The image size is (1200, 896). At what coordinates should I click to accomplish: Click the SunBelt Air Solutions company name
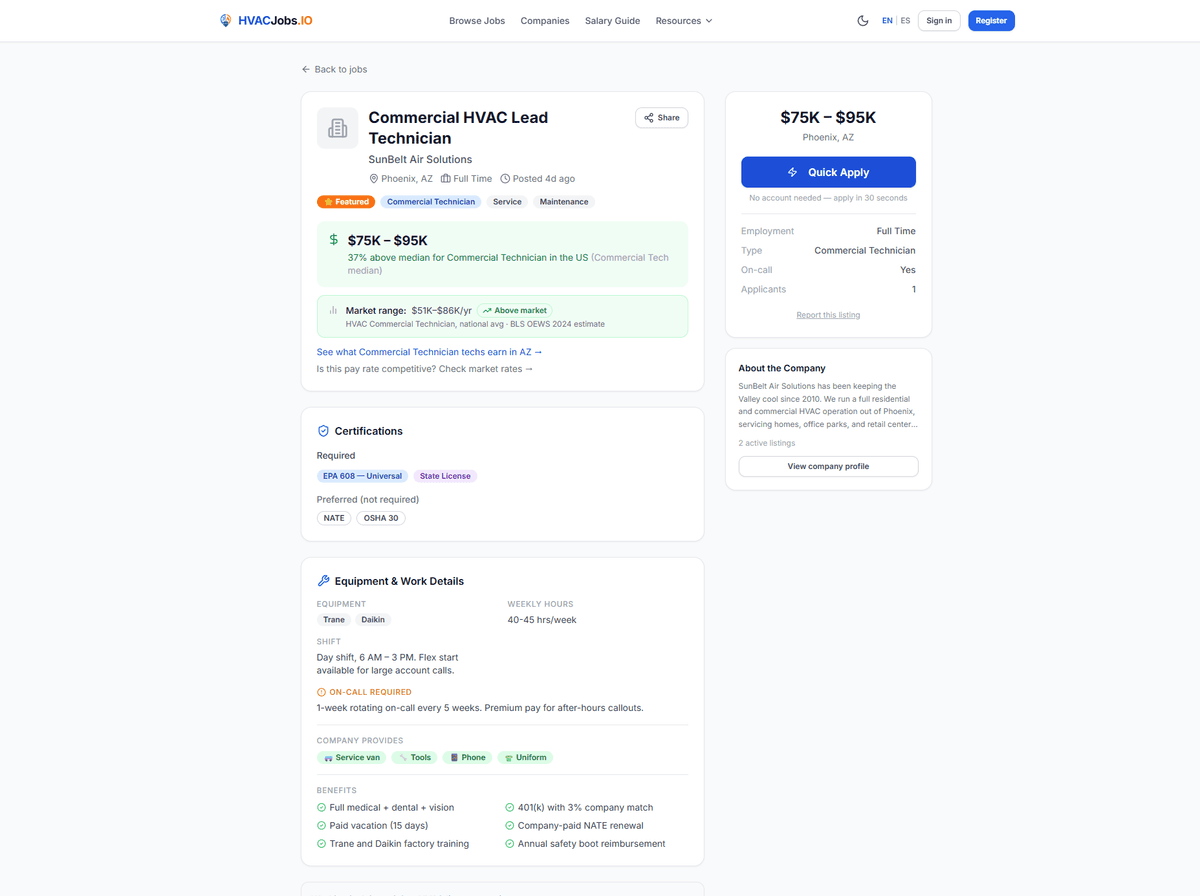[420, 160]
